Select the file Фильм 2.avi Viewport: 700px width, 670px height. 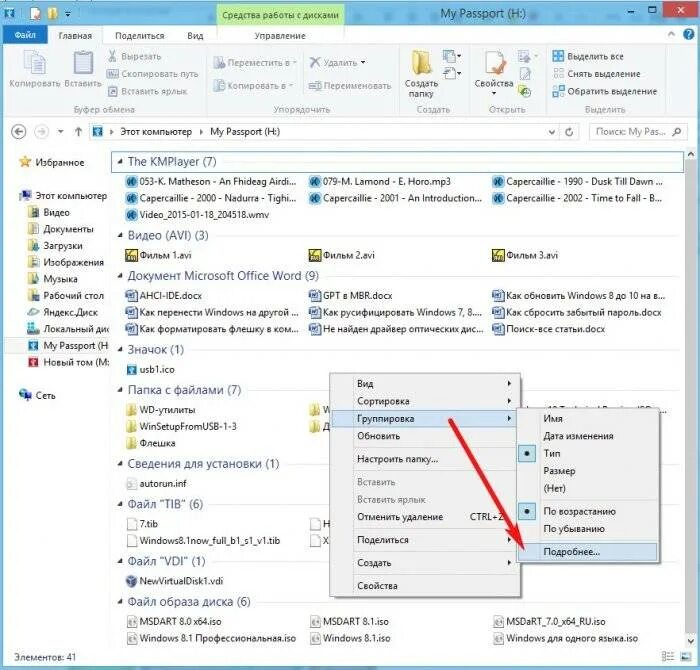coord(342,255)
